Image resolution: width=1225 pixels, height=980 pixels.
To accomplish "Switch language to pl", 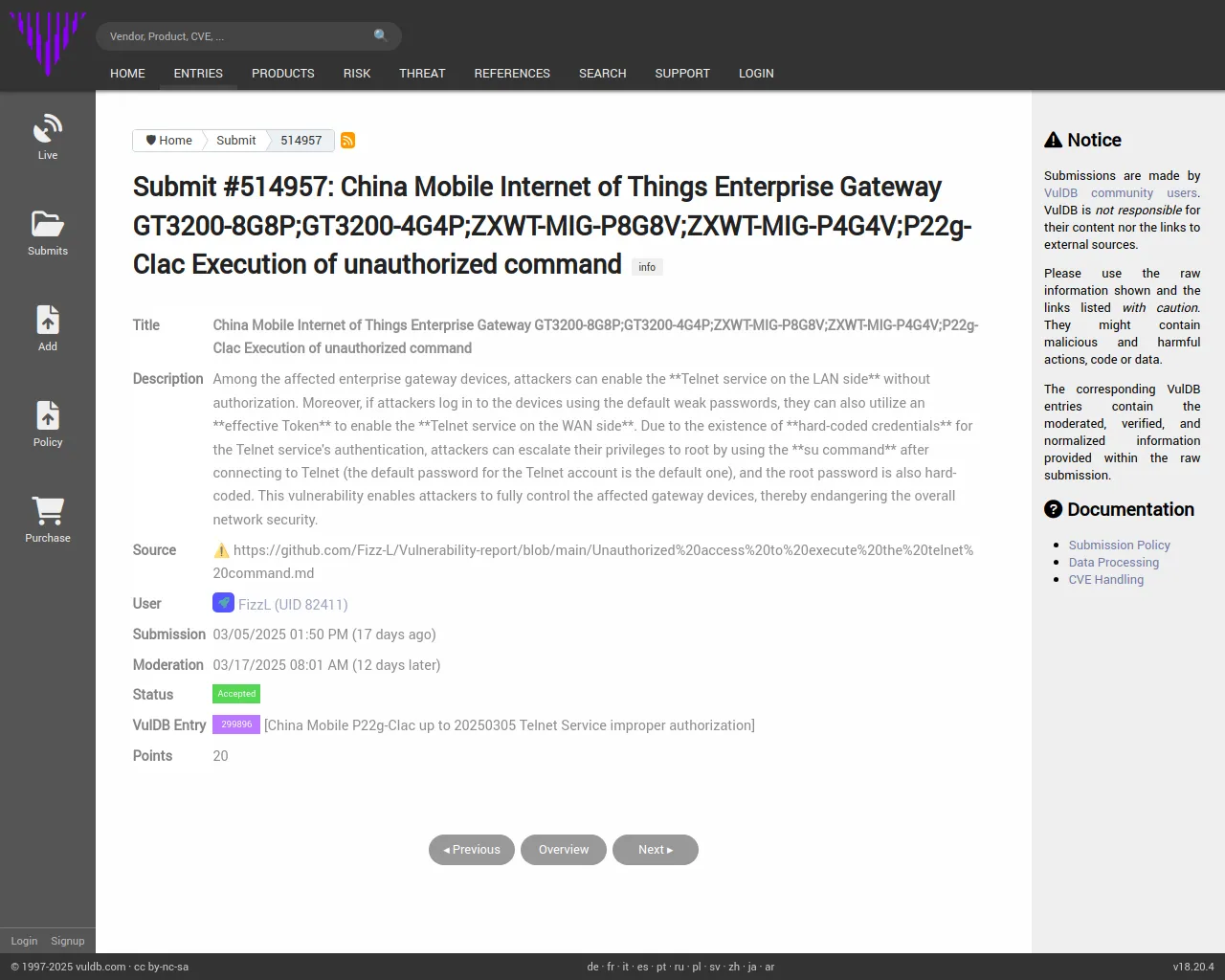I will [697, 967].
